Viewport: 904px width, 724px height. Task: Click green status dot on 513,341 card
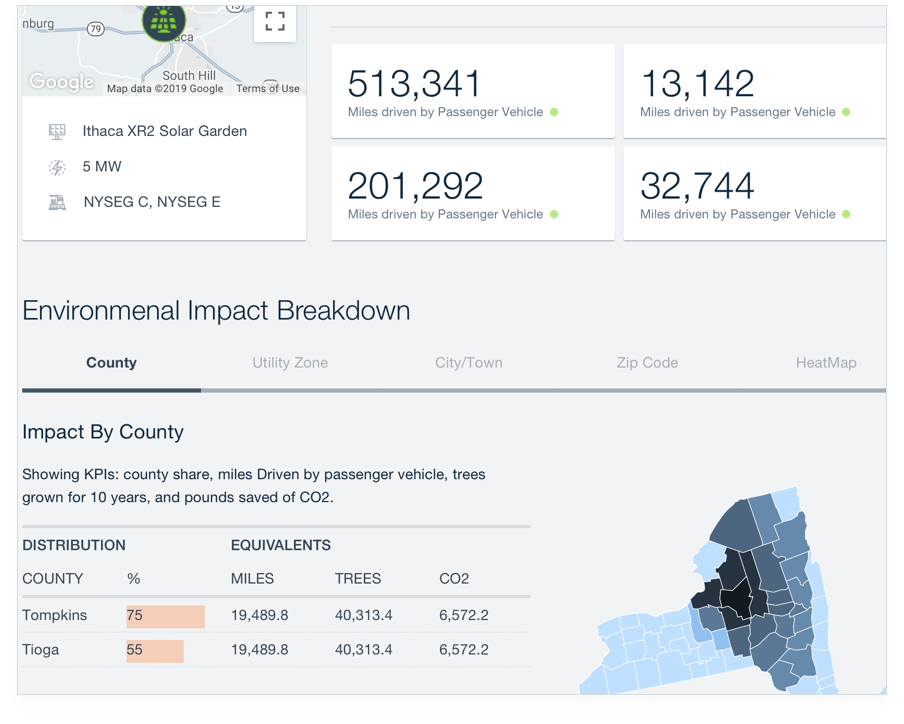pos(554,112)
